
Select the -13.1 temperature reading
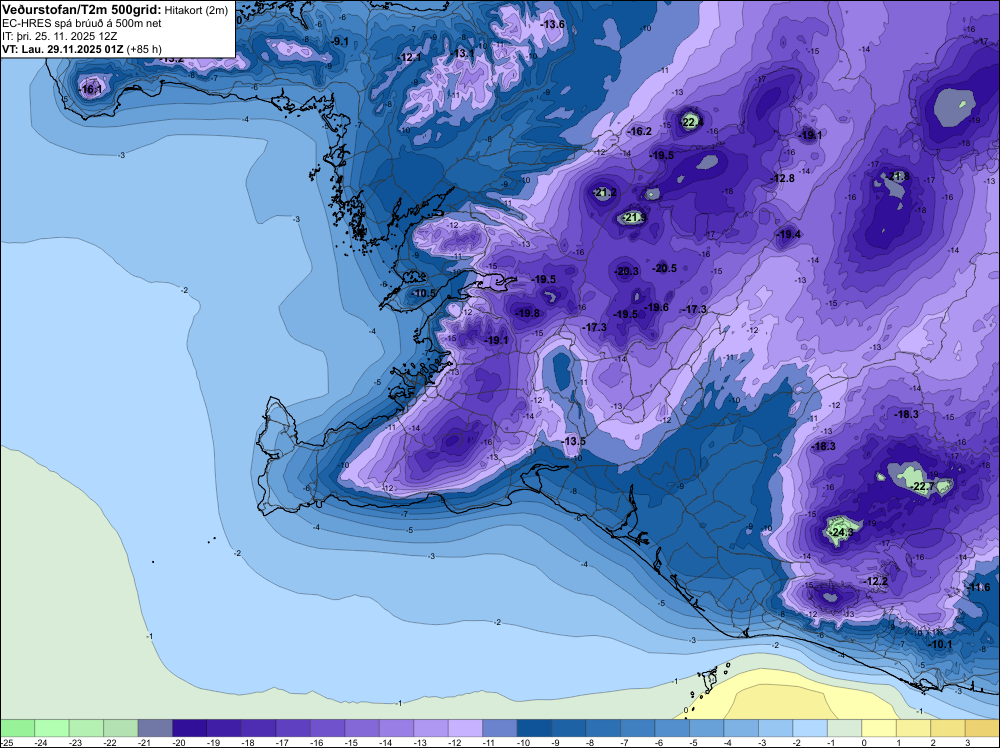coord(463,54)
